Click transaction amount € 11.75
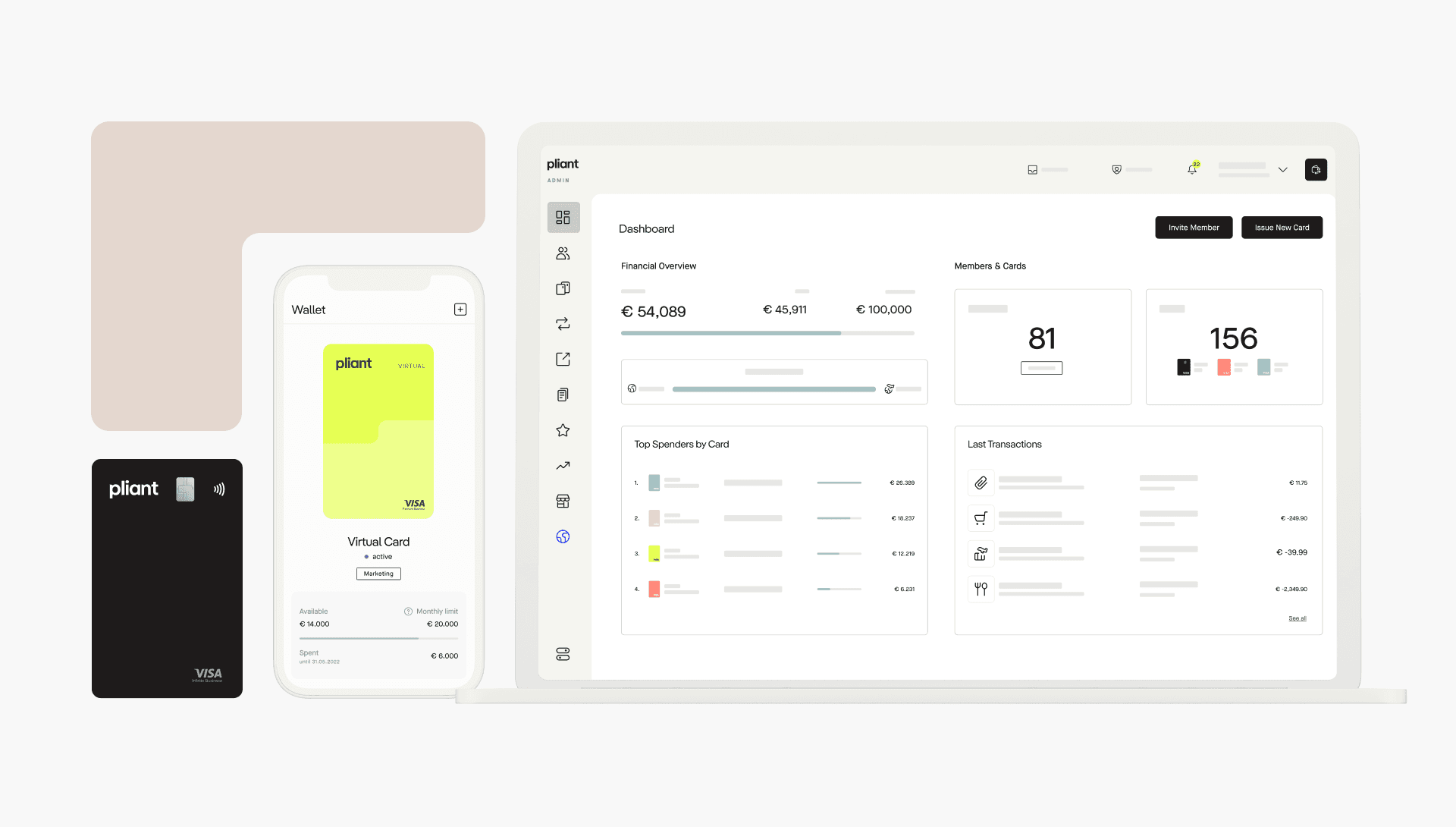This screenshot has height=827, width=1456. [x=1298, y=483]
